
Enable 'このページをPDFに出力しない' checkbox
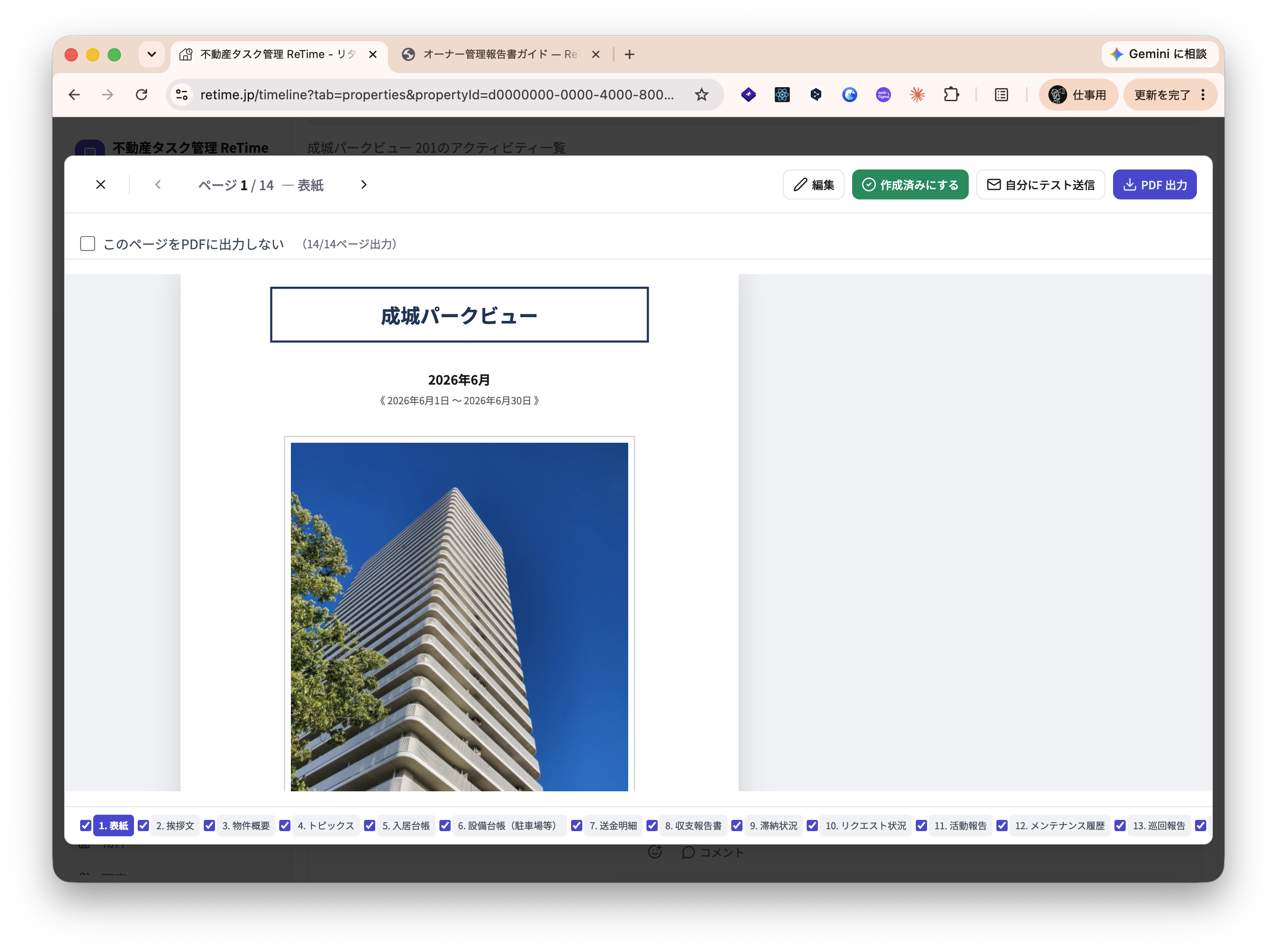click(88, 244)
